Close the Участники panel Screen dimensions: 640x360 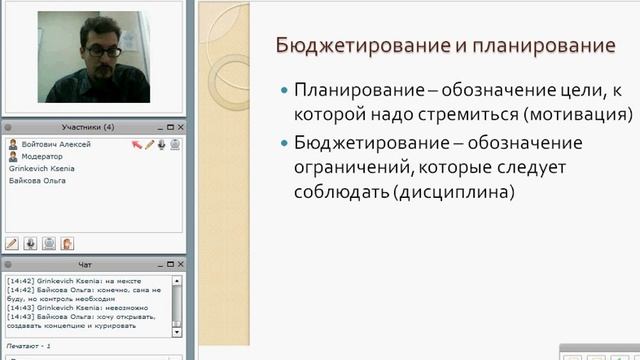click(181, 127)
